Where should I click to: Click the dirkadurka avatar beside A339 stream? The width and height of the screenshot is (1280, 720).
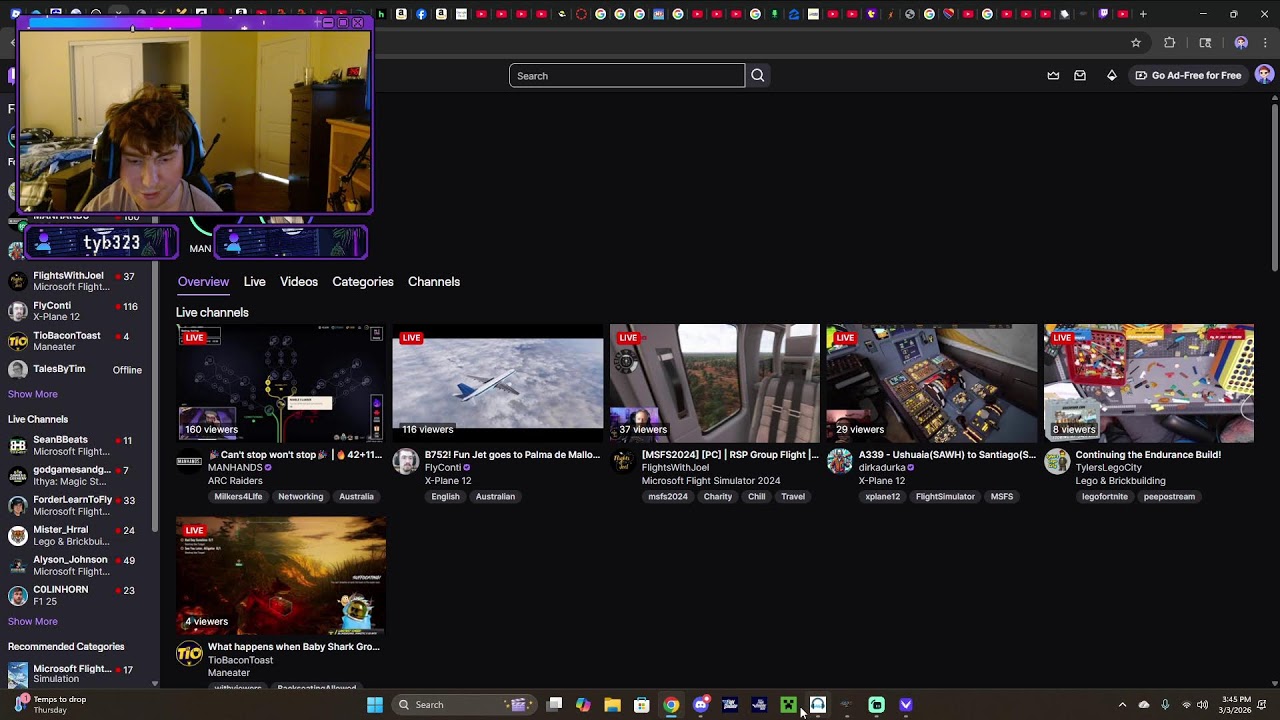click(x=840, y=461)
